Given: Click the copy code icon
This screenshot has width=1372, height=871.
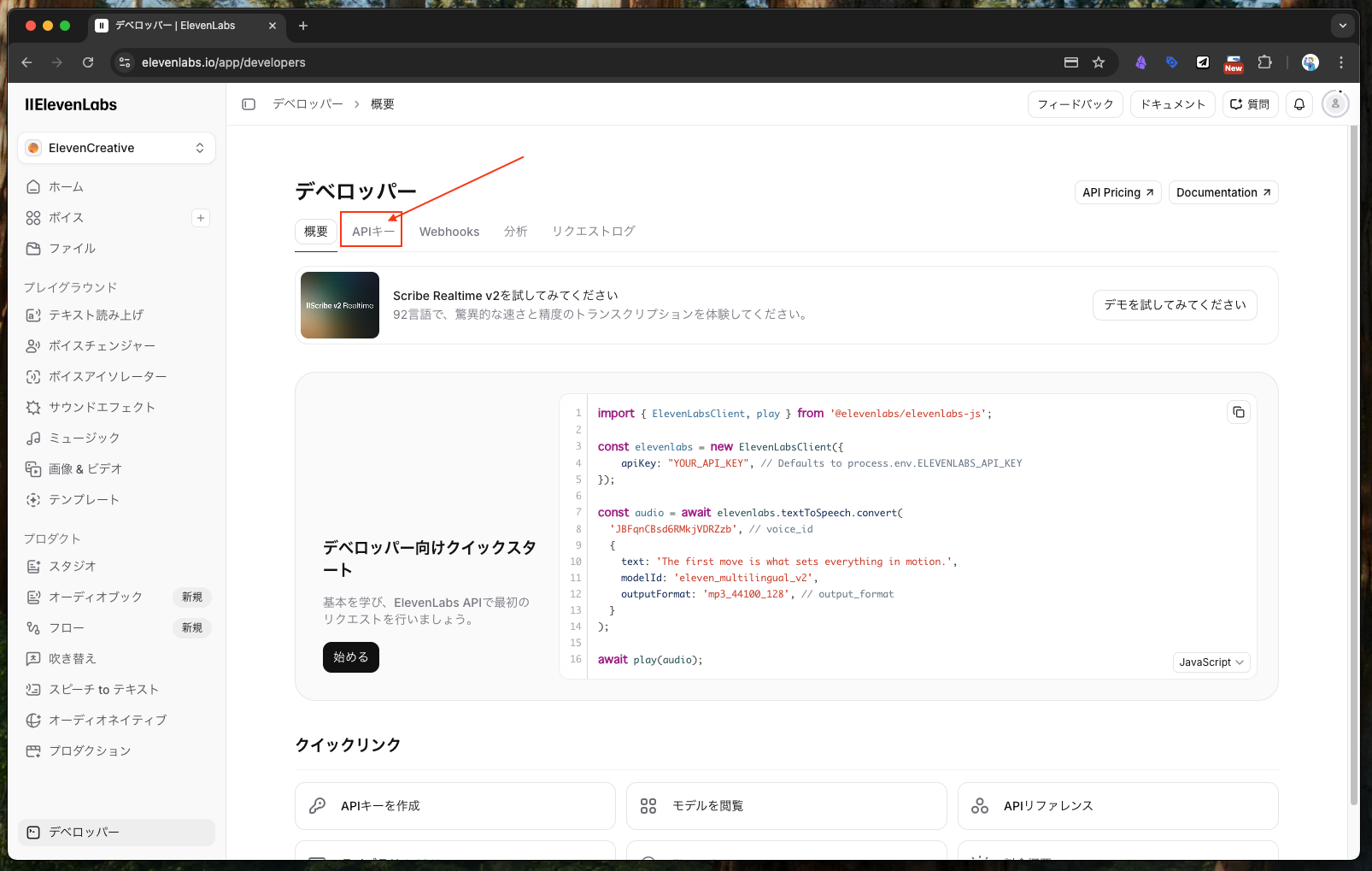Looking at the screenshot, I should [1238, 412].
